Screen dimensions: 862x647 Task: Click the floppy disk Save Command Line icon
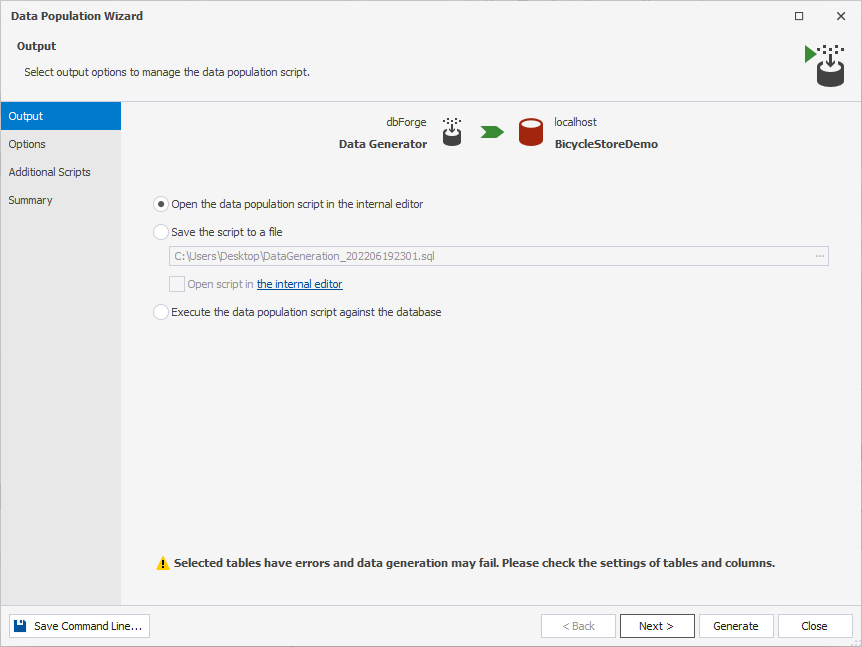click(20, 626)
